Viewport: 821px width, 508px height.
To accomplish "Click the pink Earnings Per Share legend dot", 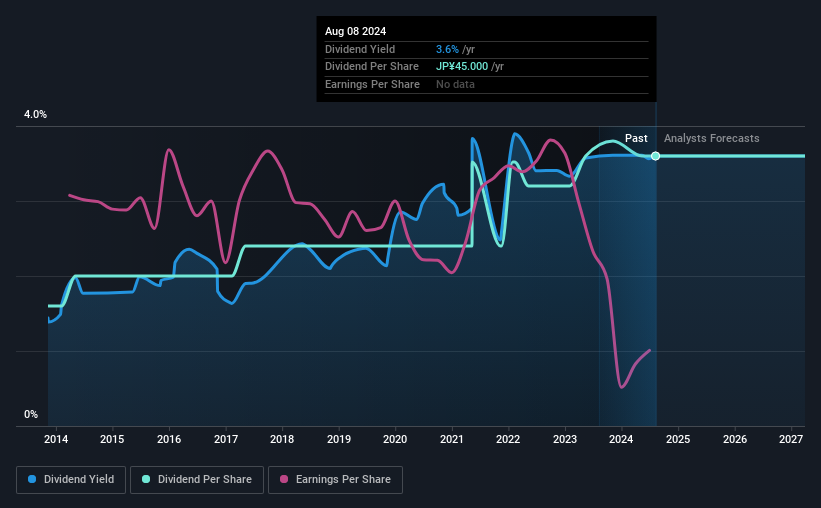I will 284,479.
